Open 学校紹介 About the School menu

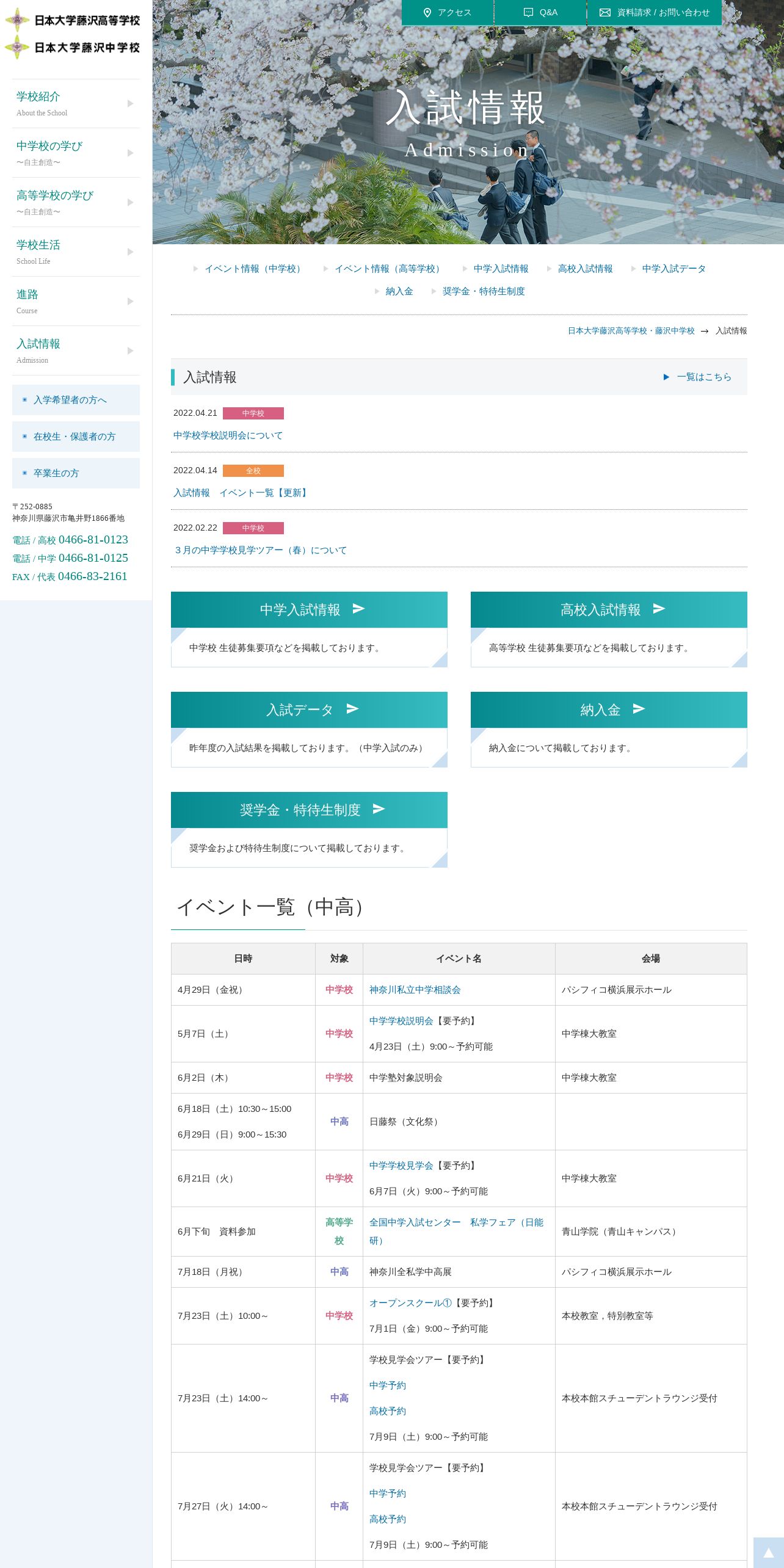[76, 104]
